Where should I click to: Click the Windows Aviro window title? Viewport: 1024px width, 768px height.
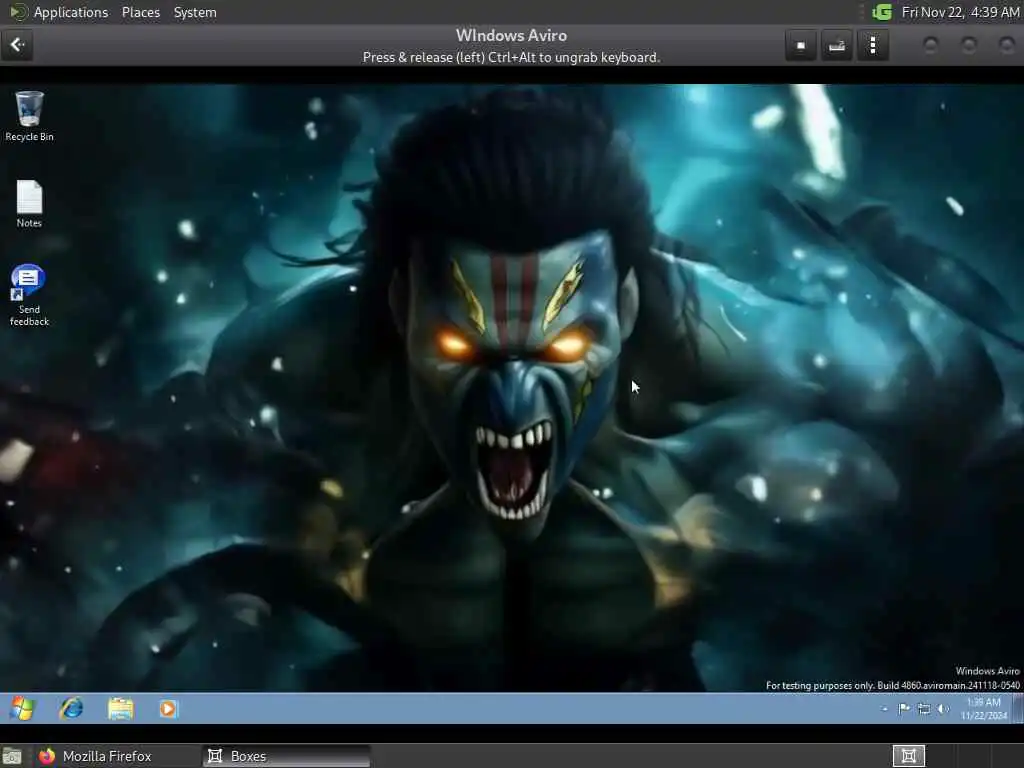(511, 35)
